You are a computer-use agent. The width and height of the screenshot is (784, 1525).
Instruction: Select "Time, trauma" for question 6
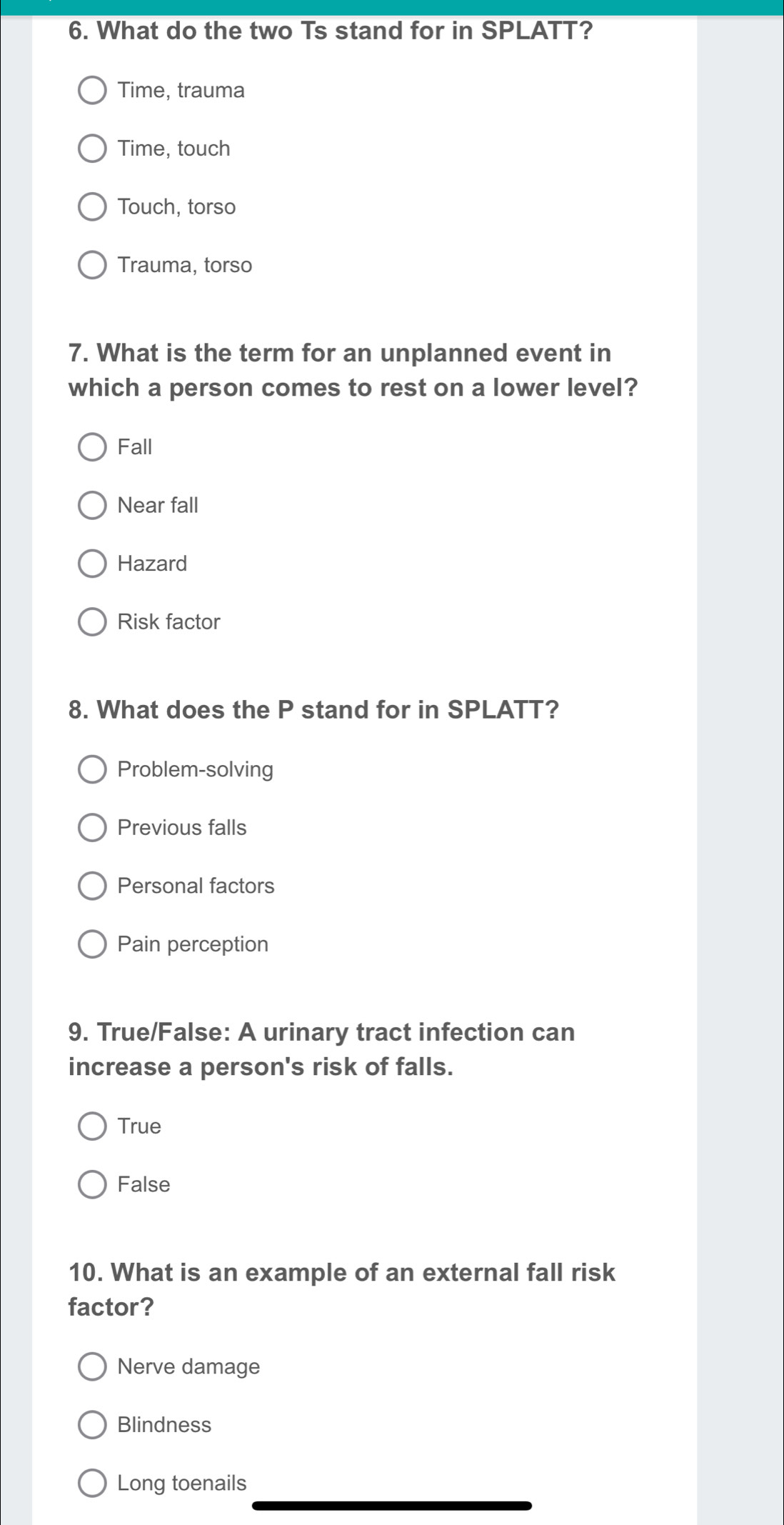point(93,90)
